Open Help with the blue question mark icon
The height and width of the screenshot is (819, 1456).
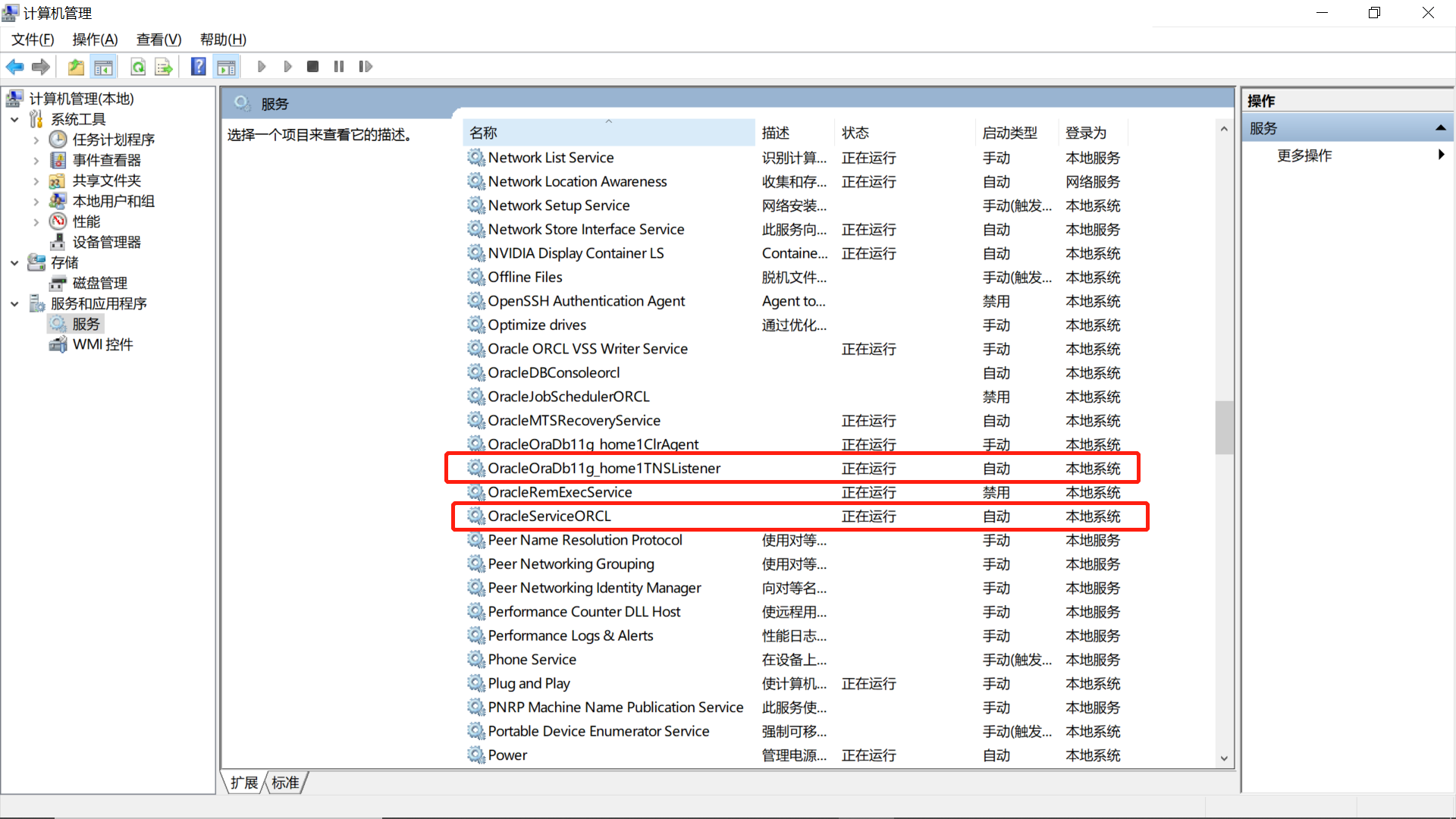(x=198, y=67)
